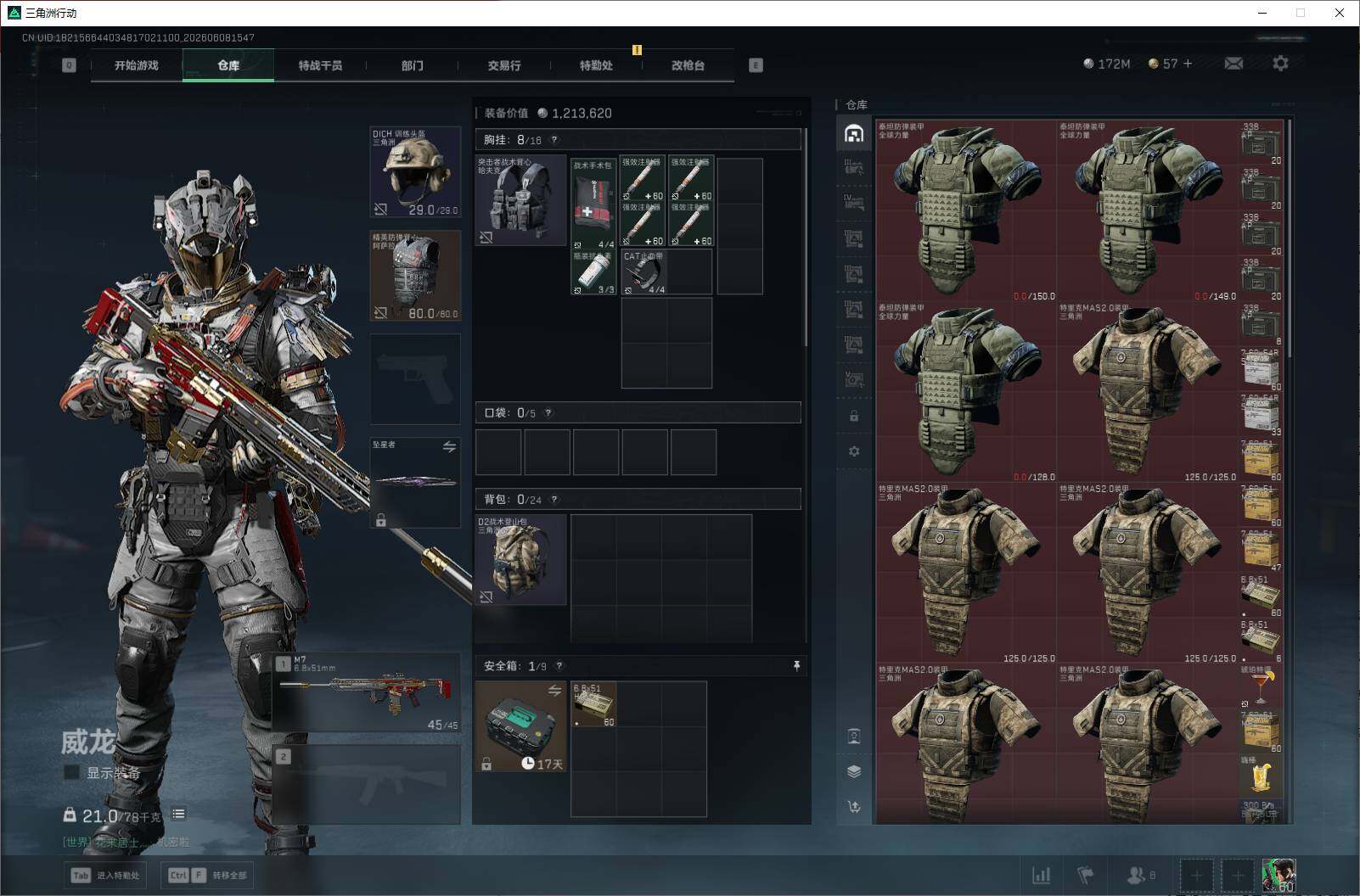Click the plus beside the 57 currency
Viewport: 1360px width, 896px height.
click(1188, 64)
